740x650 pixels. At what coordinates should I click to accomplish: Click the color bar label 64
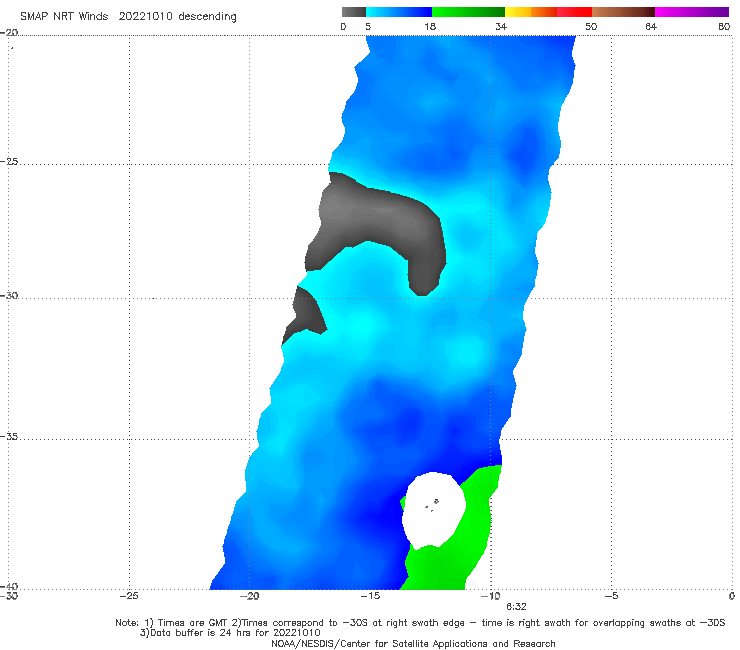[651, 26]
